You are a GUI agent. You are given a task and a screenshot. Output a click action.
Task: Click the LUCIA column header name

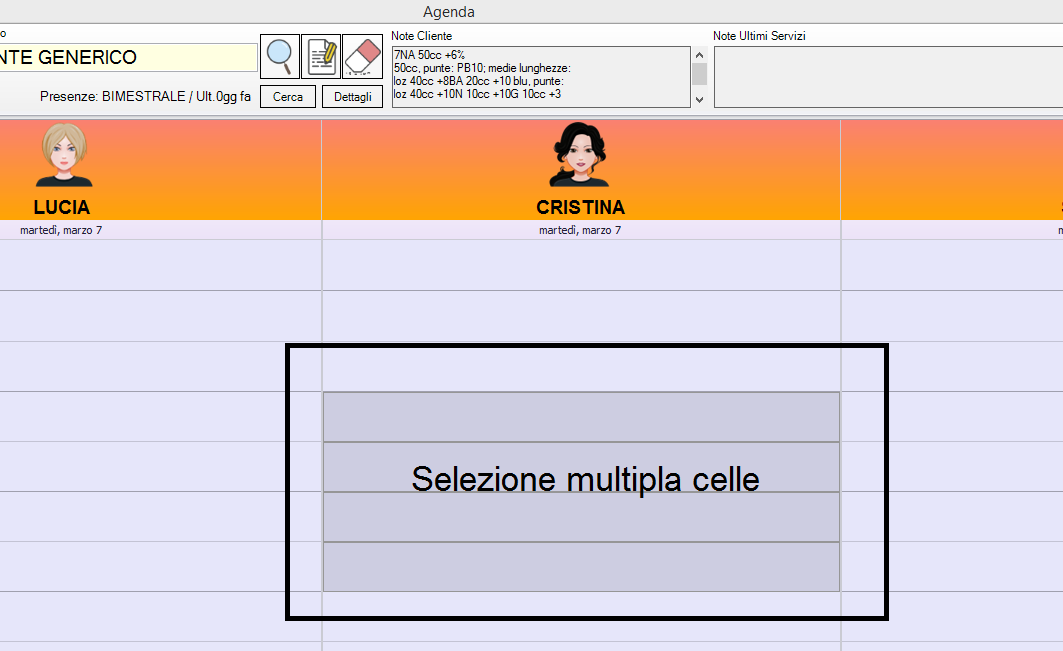pyautogui.click(x=62, y=208)
